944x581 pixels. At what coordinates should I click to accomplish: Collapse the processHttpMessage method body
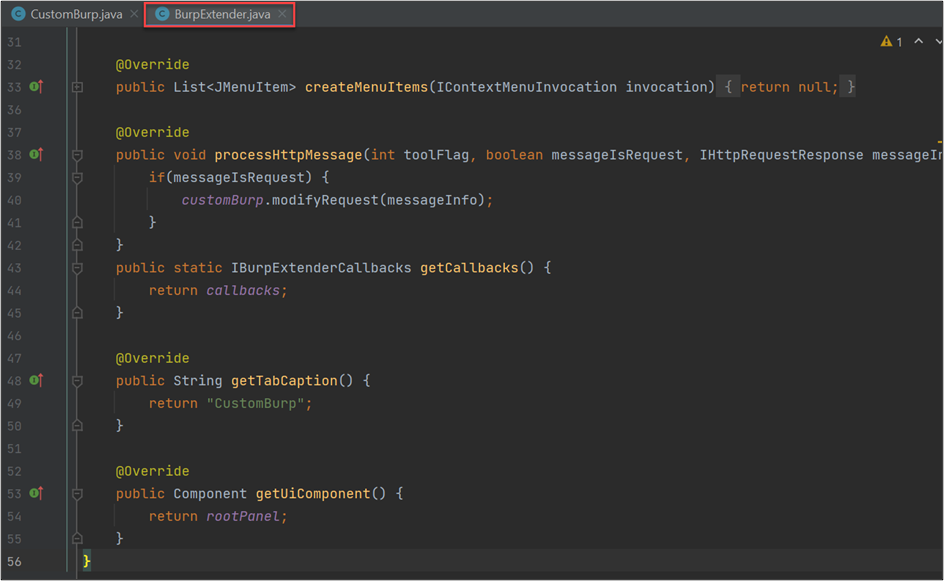click(x=77, y=155)
